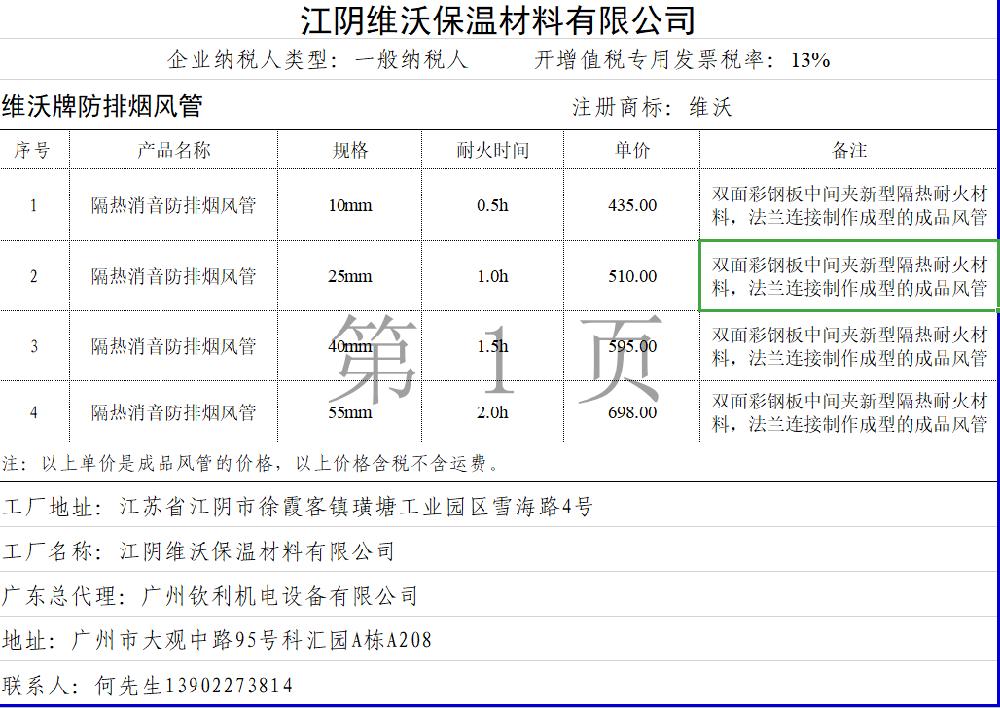Viewport: 1000px width, 708px height.
Task: Select the 产品名称 header cell
Action: [x=173, y=150]
